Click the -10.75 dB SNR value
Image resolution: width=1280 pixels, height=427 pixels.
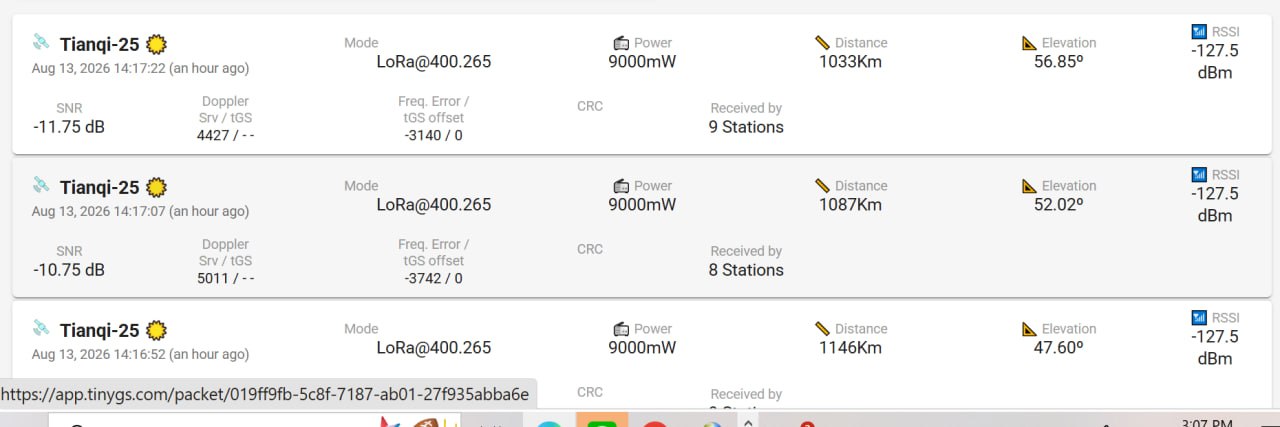pos(69,270)
